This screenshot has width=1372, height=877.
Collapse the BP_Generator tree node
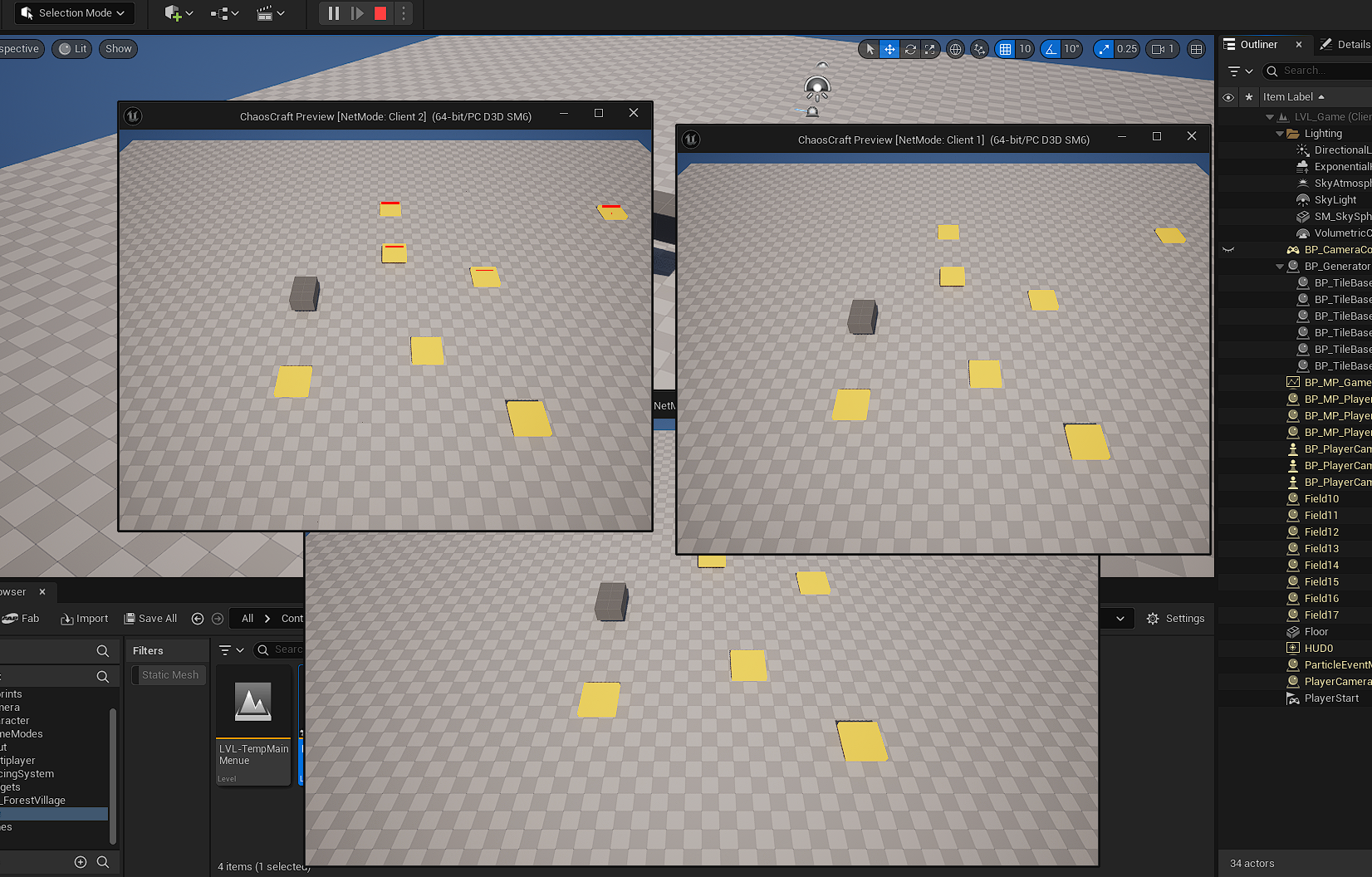coord(1280,267)
